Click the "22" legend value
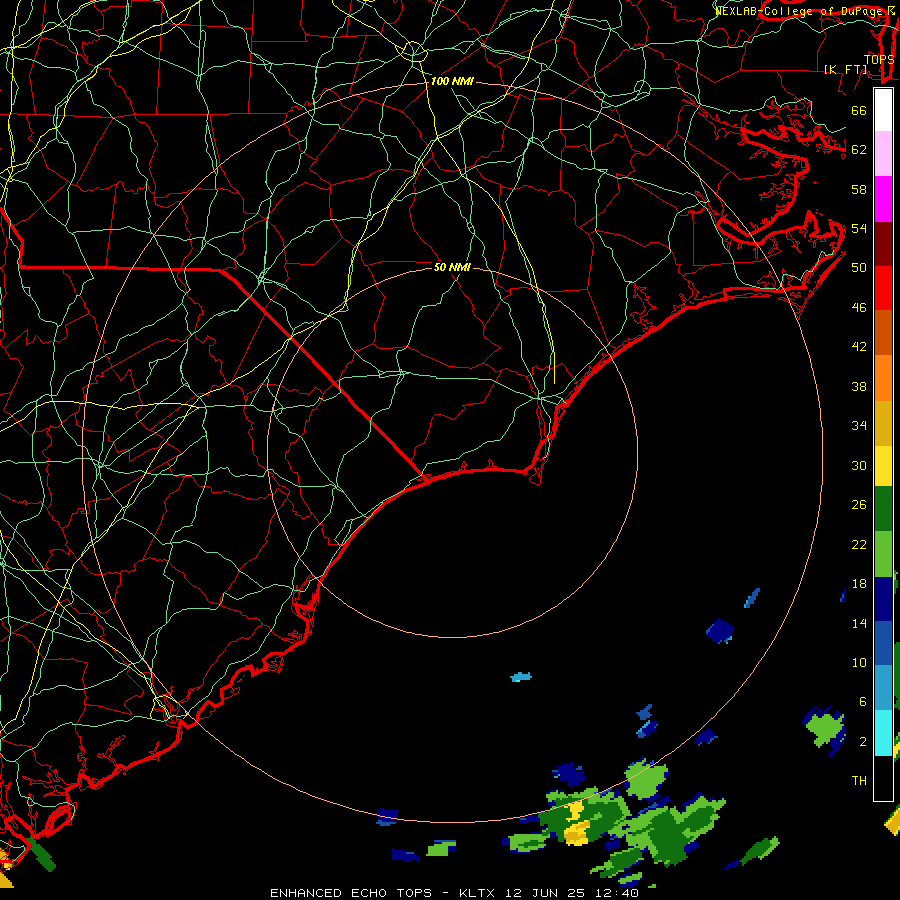Screen dimensions: 900x900 (x=859, y=544)
